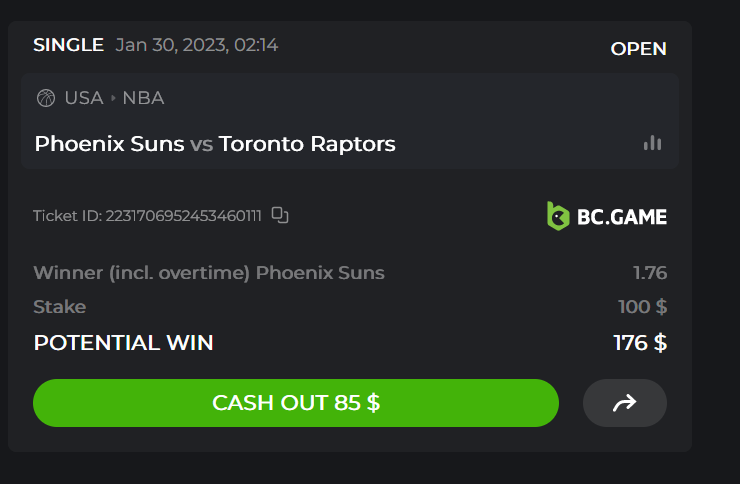Image resolution: width=740 pixels, height=484 pixels.
Task: Click the BC.GAME brand name text
Action: pos(621,216)
